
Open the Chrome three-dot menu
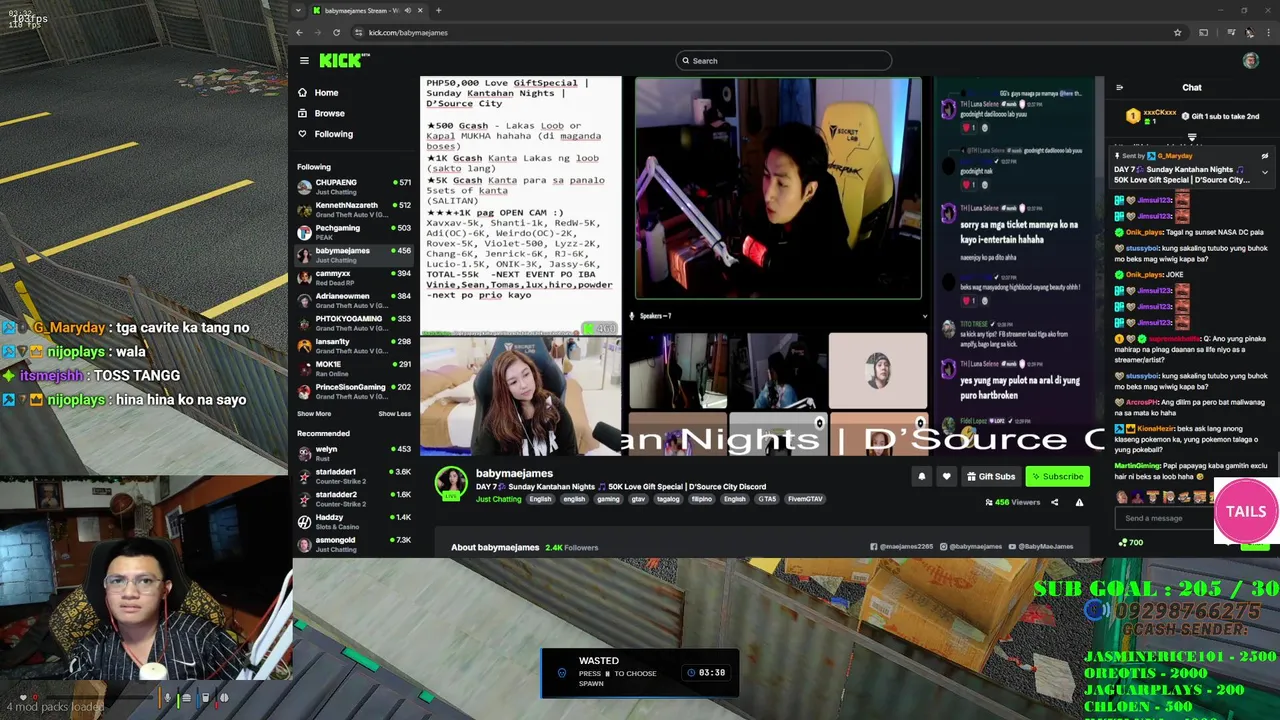[x=1268, y=32]
